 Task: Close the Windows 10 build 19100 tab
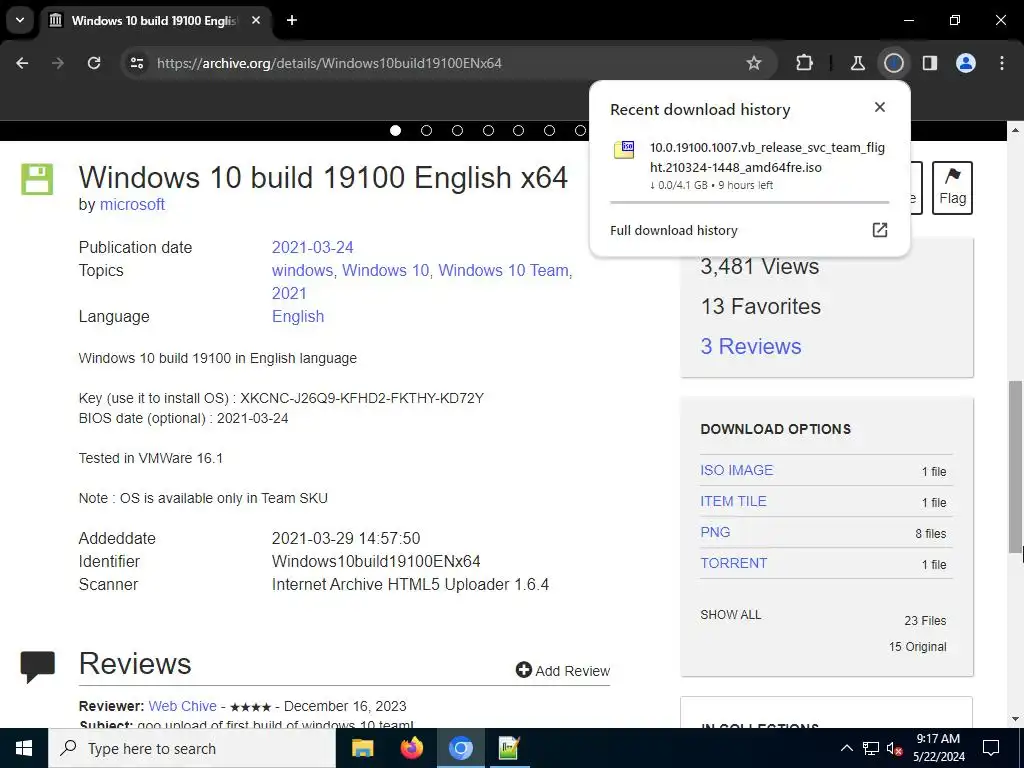(256, 20)
